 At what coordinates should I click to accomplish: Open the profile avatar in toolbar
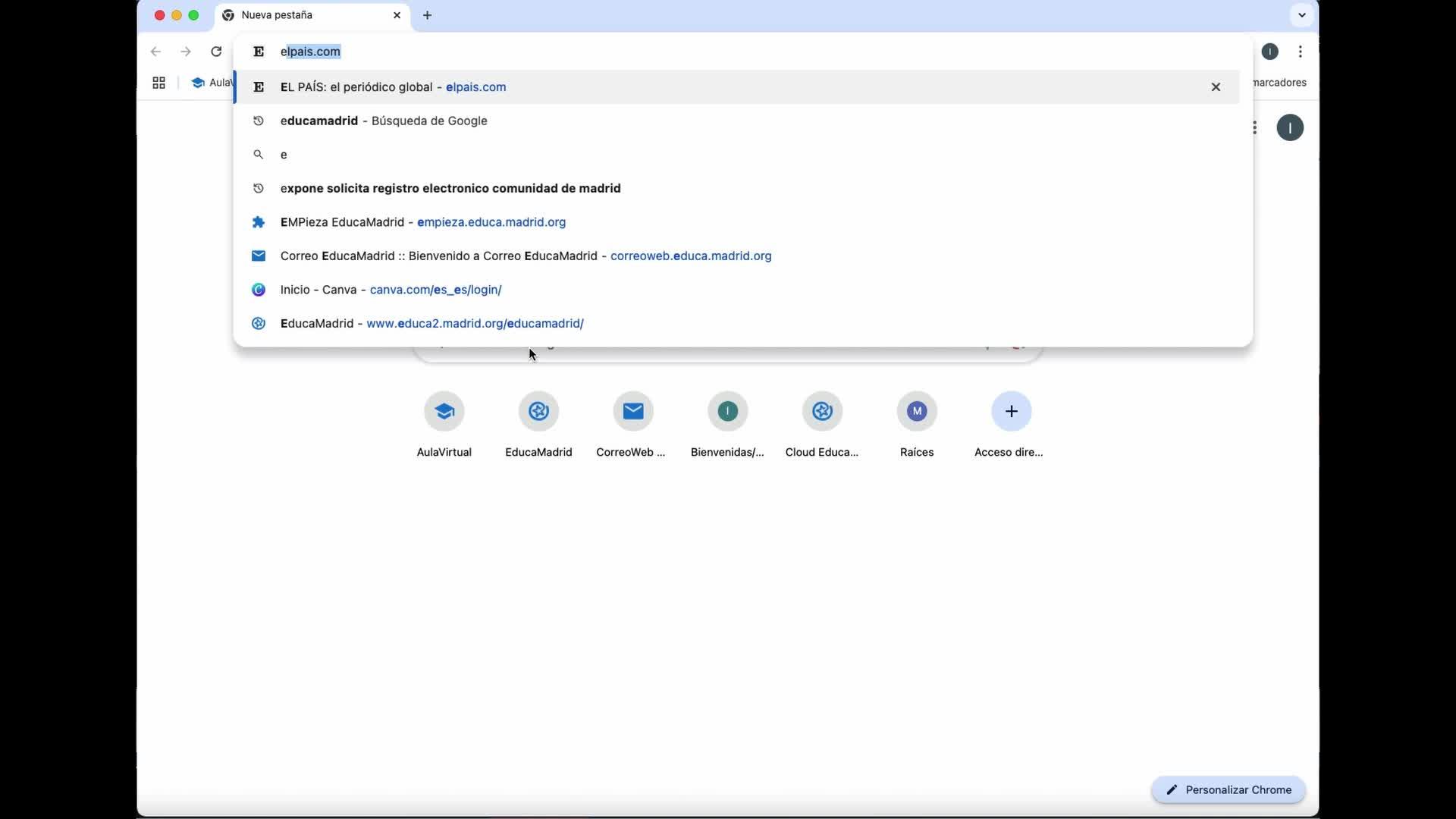pyautogui.click(x=1270, y=52)
